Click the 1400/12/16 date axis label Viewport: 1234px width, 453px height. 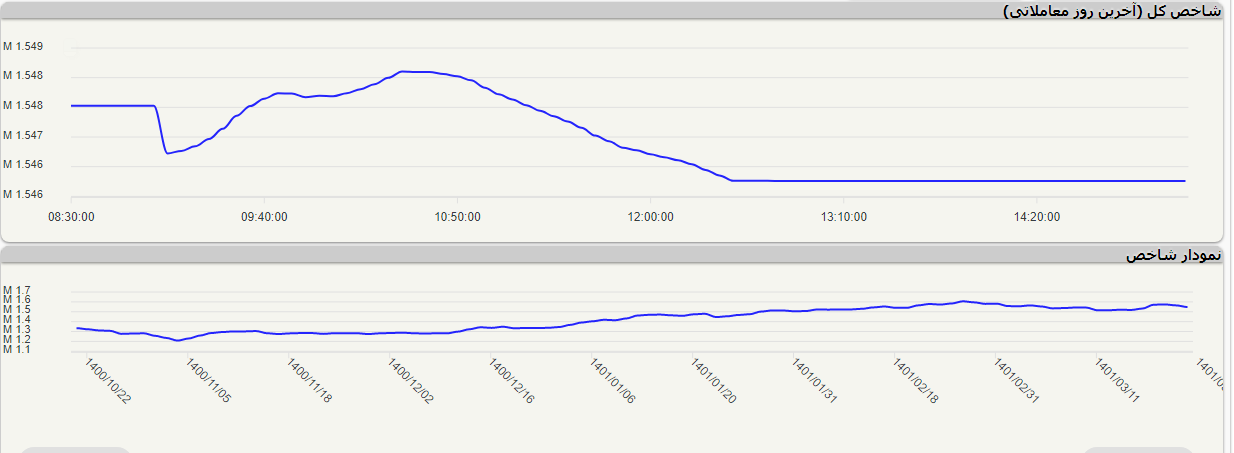pos(512,382)
